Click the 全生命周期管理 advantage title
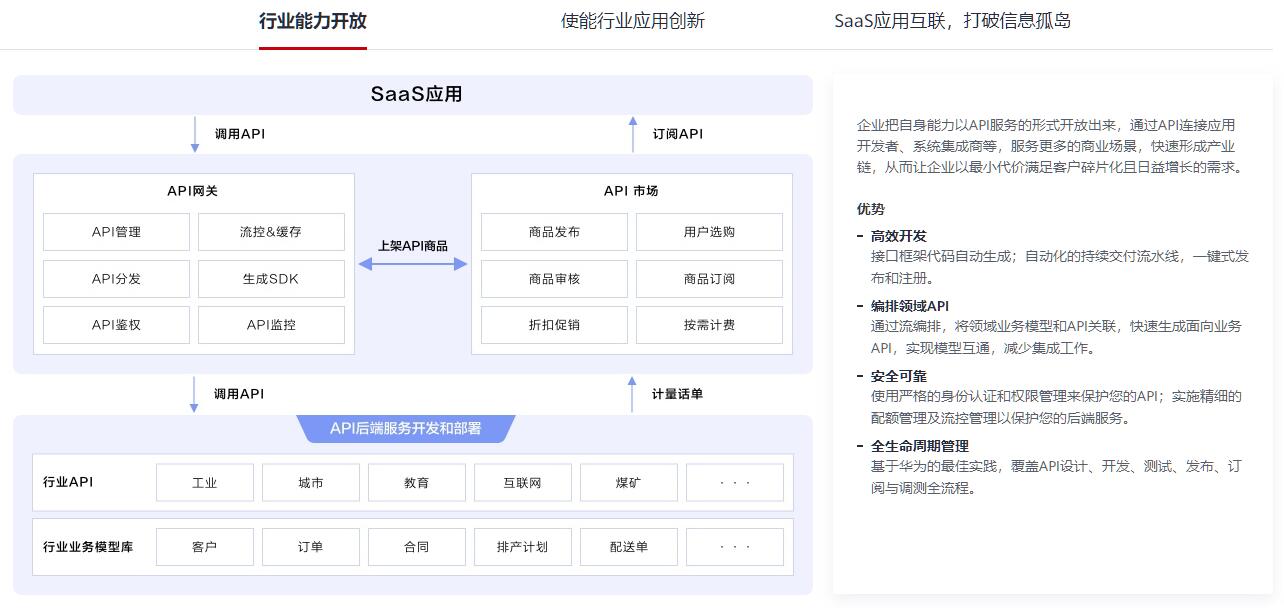The width and height of the screenshot is (1284, 608). 920,446
